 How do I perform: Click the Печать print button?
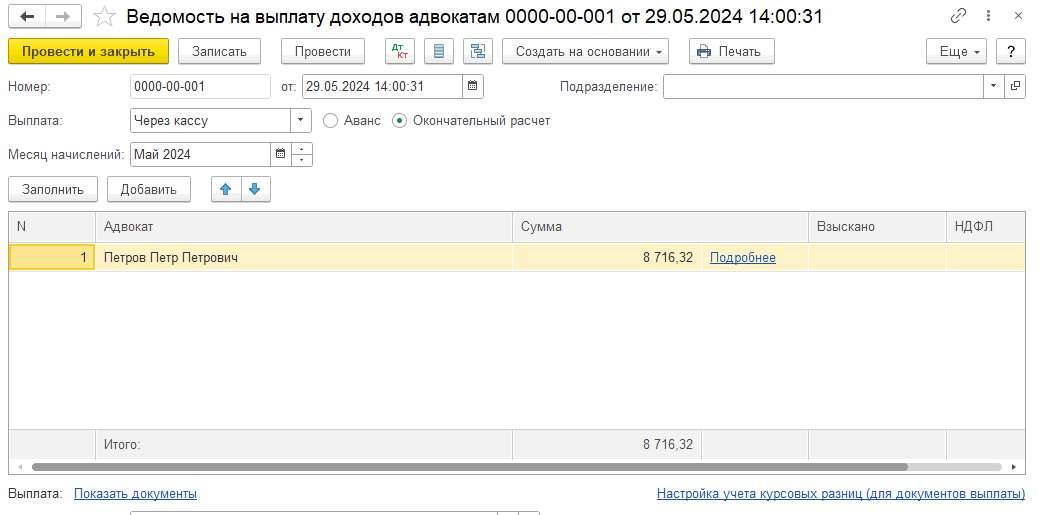pyautogui.click(x=731, y=52)
